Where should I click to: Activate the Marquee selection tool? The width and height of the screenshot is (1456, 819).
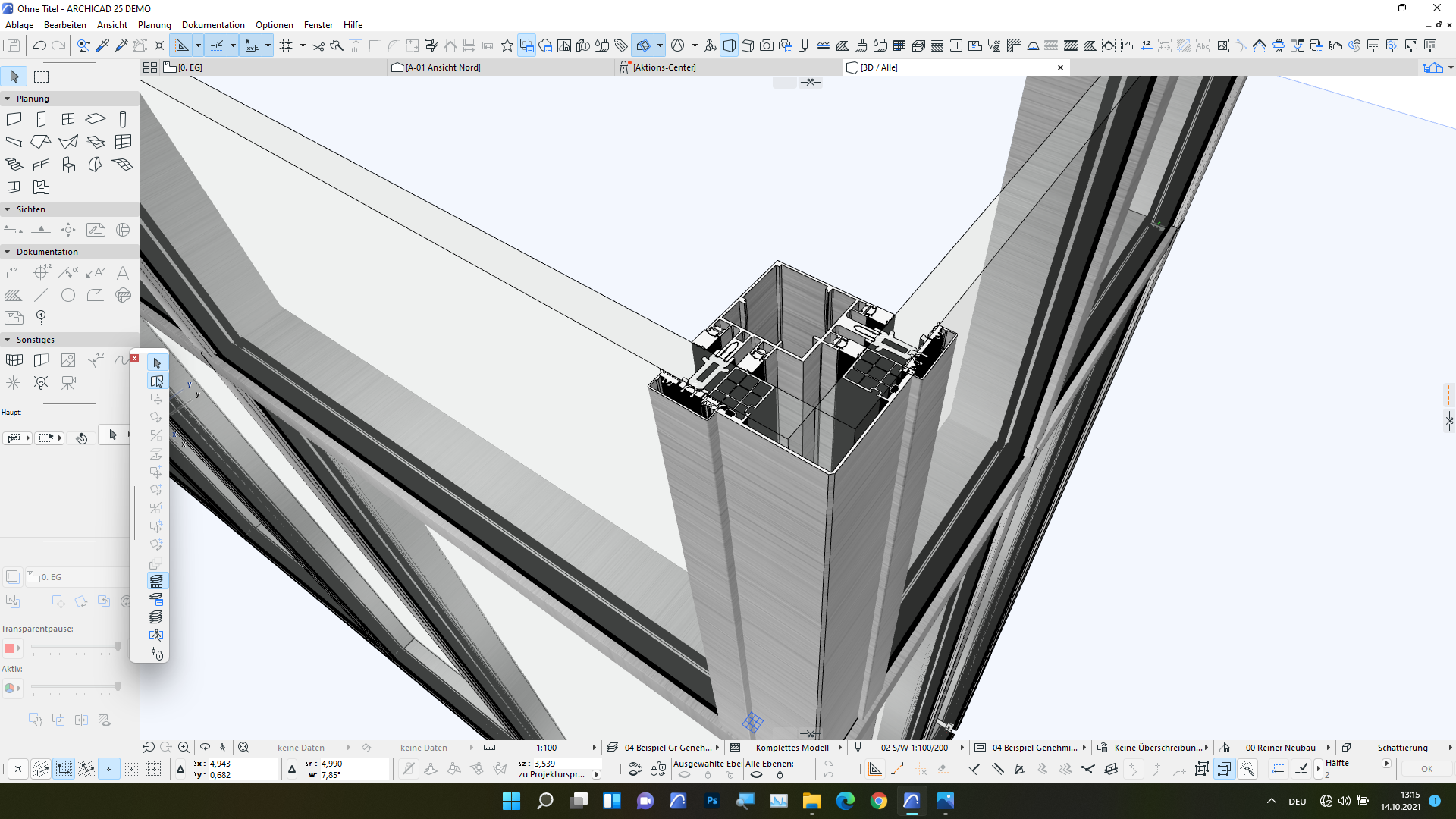pos(42,77)
